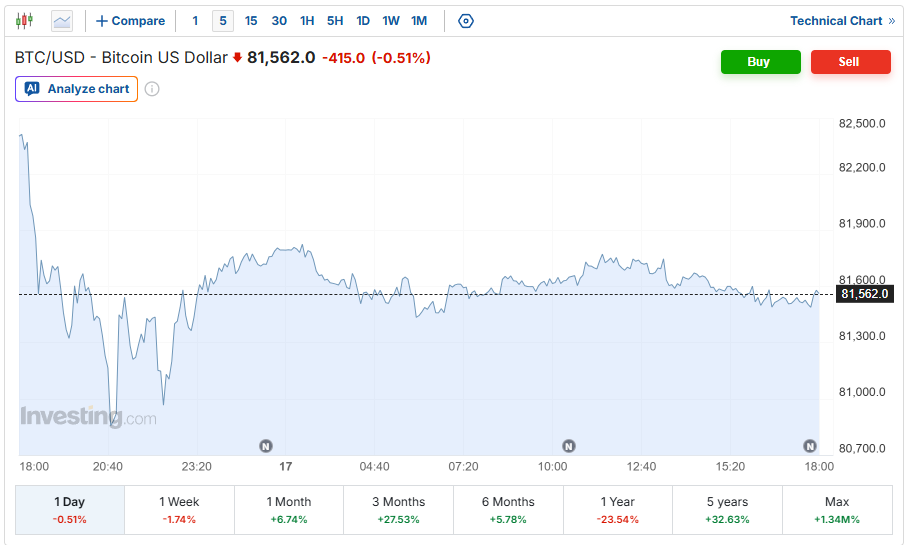Select the 6 Months range tab
The width and height of the screenshot is (910, 545).
tap(508, 510)
